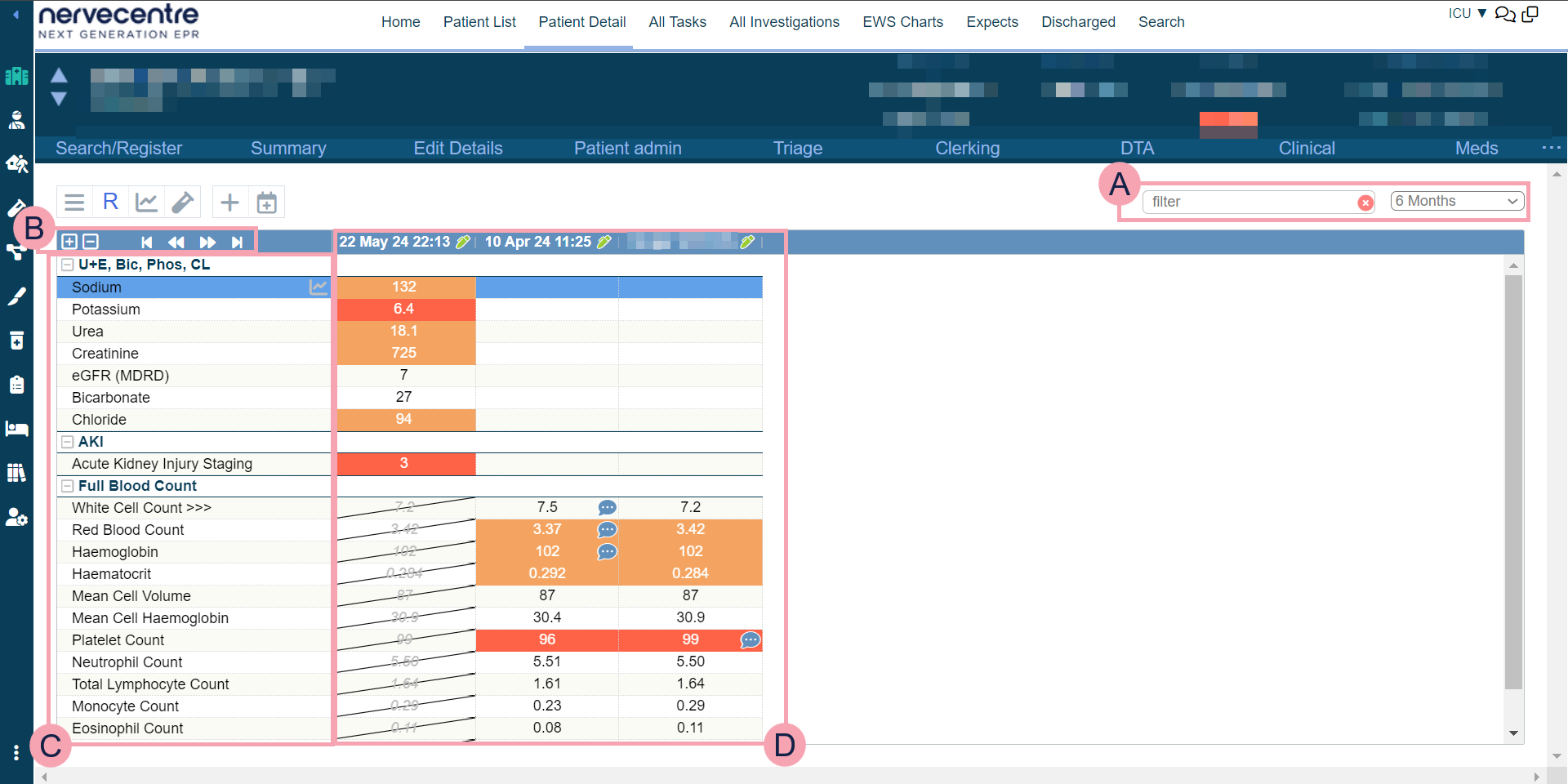Screen dimensions: 1568x784
Task: Click into the filter text field
Action: point(1249,202)
